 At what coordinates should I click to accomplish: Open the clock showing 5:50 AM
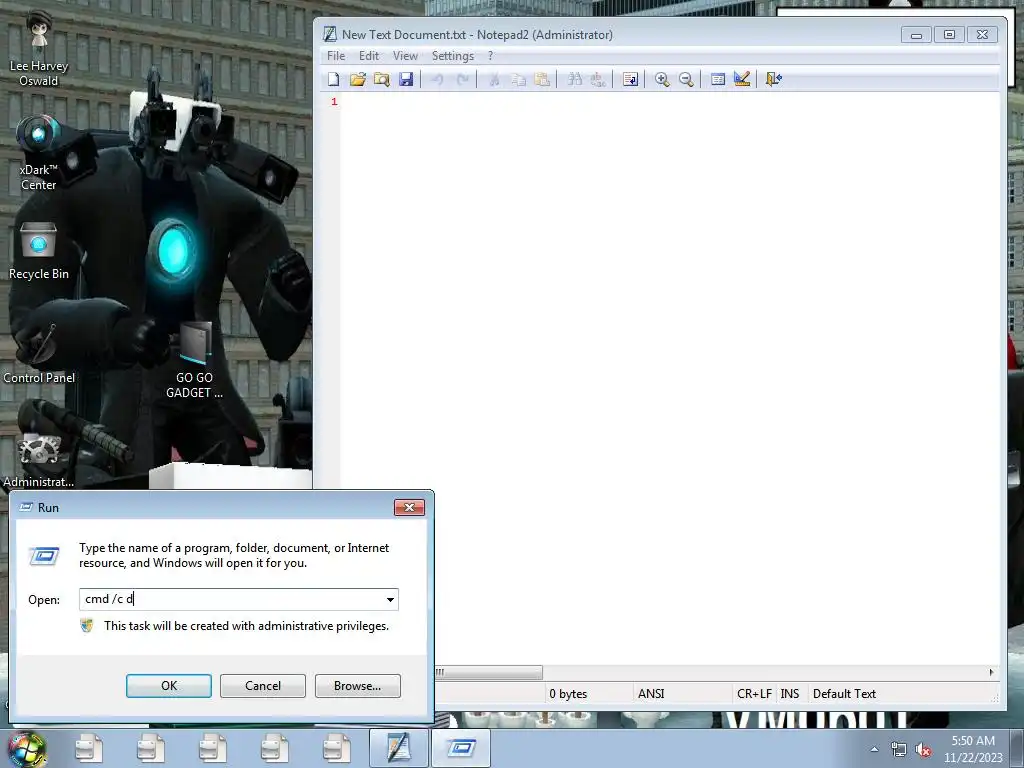tap(973, 749)
